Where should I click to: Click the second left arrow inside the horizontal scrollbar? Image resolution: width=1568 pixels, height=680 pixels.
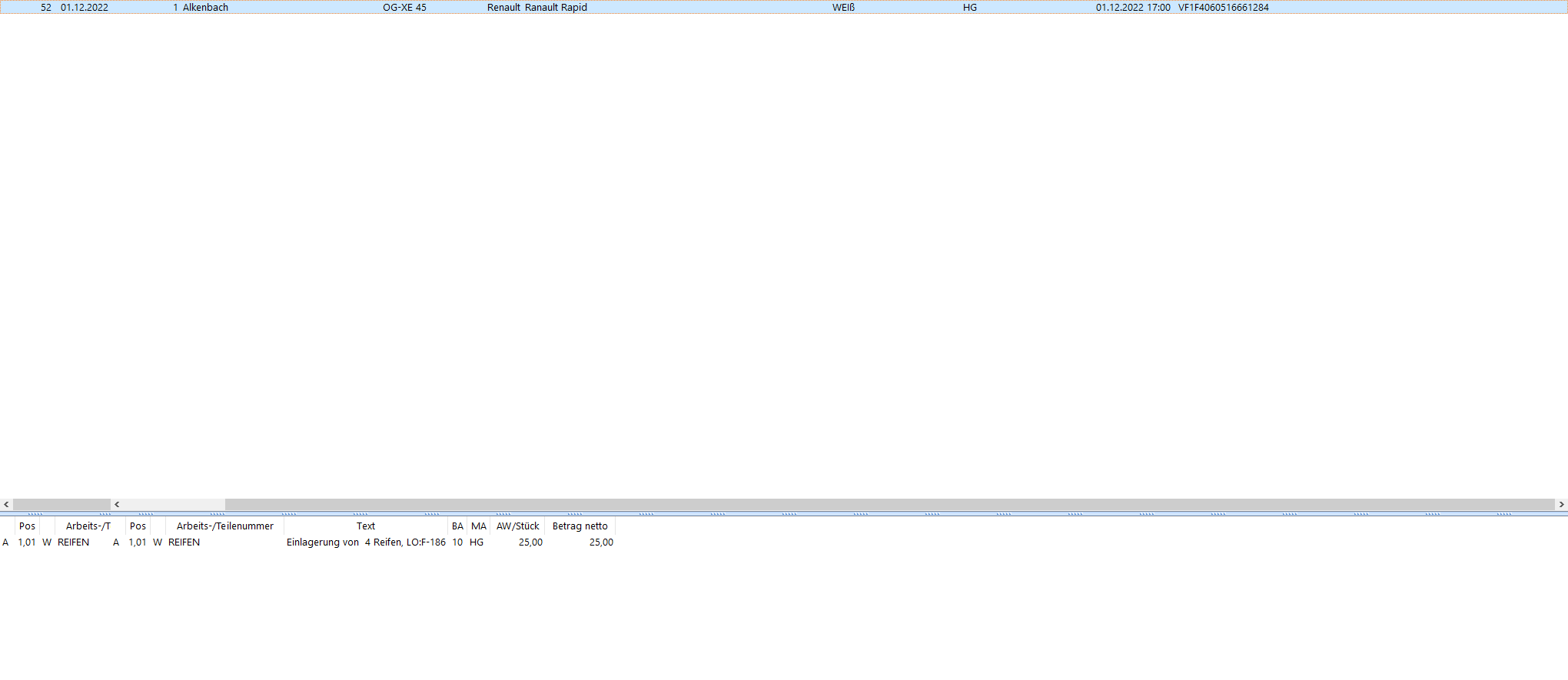pos(117,505)
